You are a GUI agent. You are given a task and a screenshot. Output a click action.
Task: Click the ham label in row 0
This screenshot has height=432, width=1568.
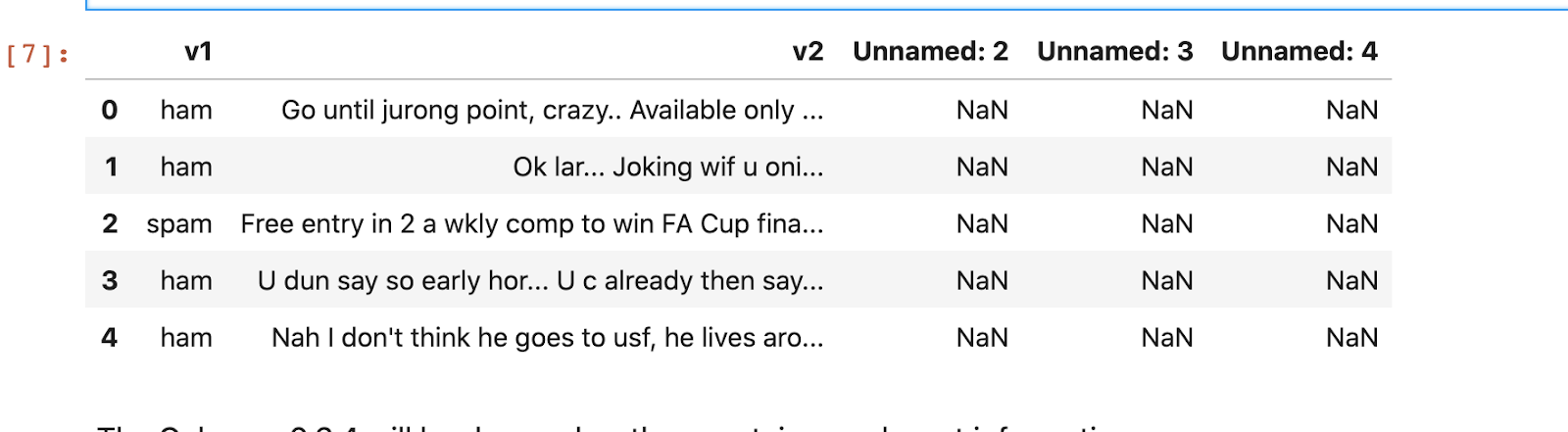coord(186,110)
